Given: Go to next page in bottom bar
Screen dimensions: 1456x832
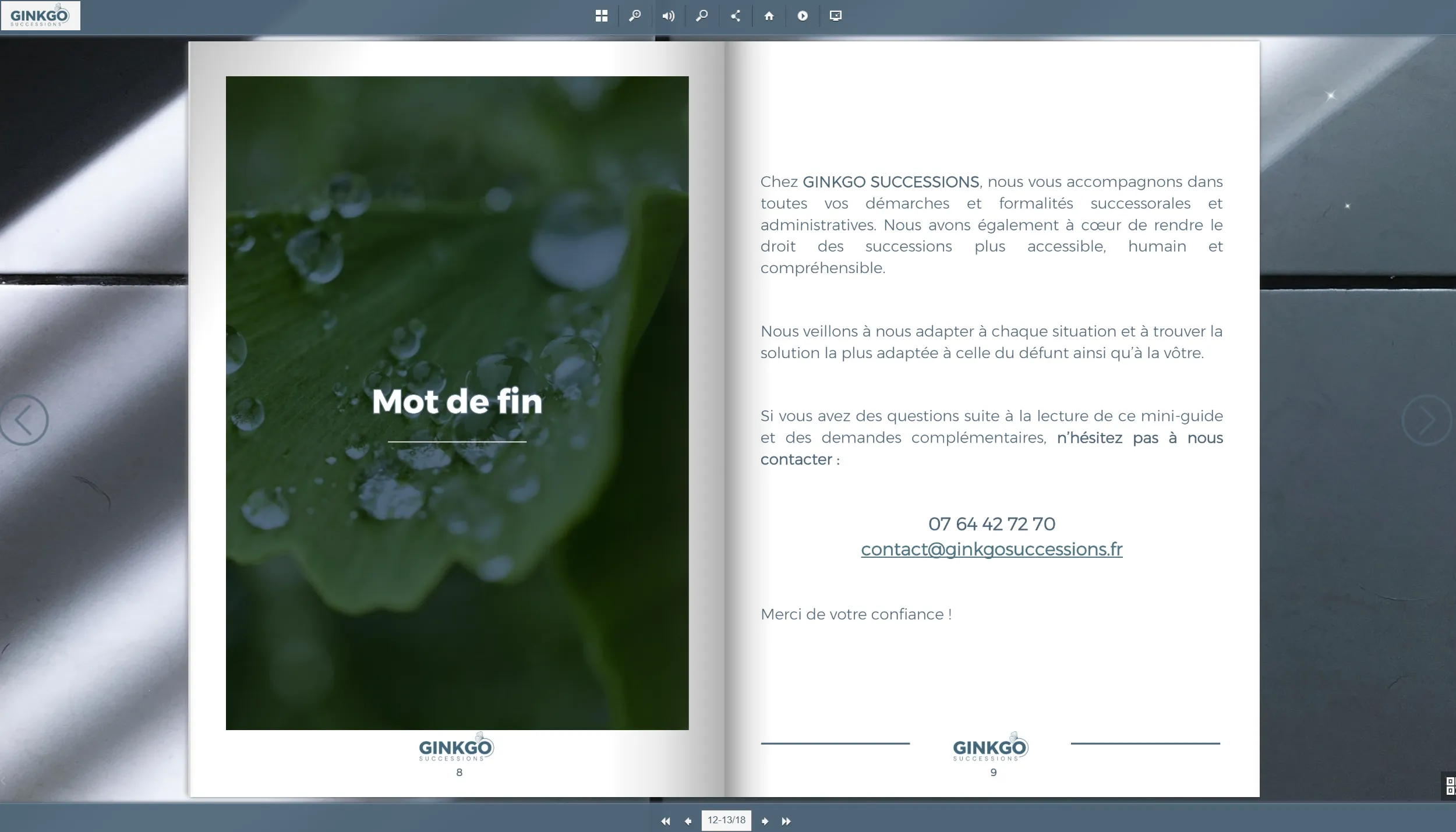Looking at the screenshot, I should [765, 821].
